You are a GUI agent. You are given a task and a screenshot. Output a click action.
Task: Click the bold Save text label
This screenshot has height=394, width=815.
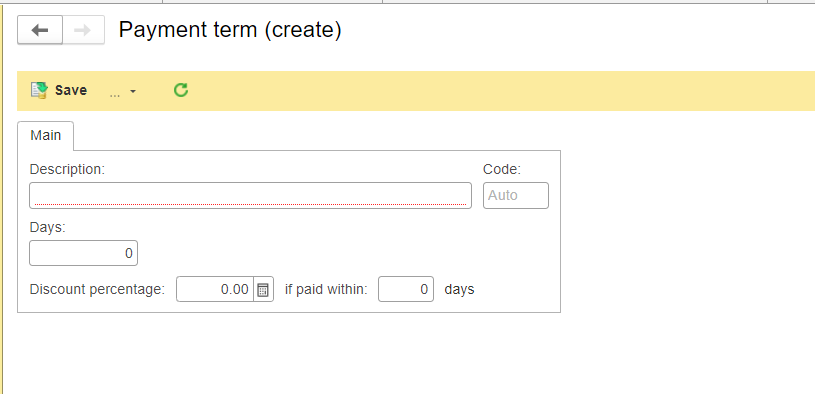coord(71,90)
